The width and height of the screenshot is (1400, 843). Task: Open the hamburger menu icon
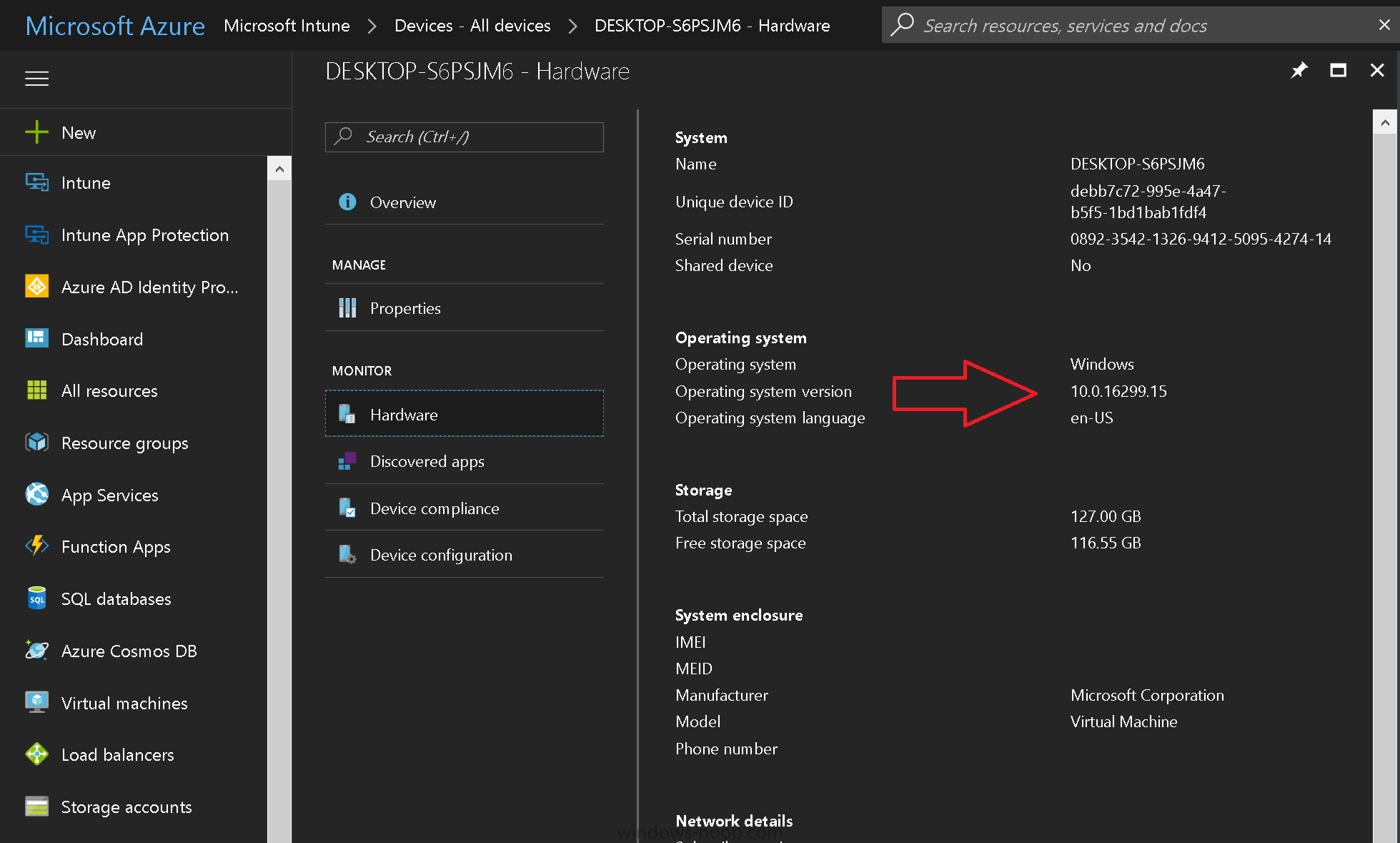[x=37, y=79]
